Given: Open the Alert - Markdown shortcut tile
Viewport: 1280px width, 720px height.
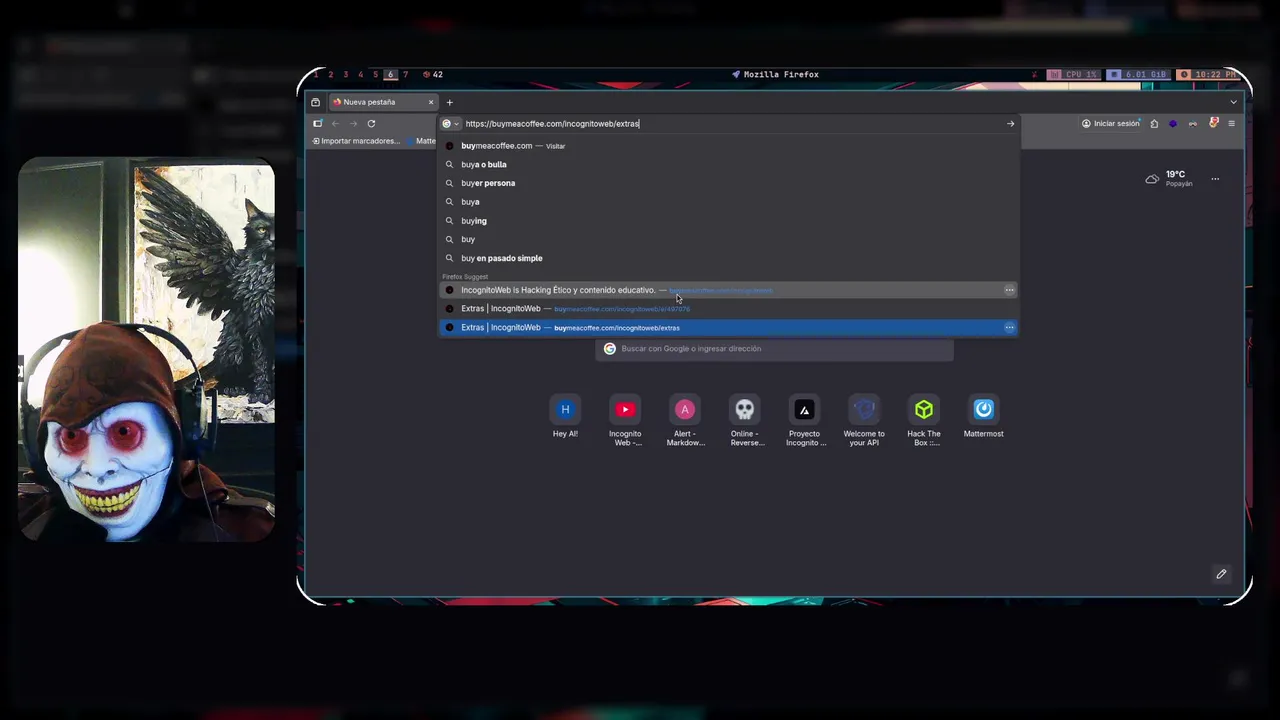Looking at the screenshot, I should 685,421.
